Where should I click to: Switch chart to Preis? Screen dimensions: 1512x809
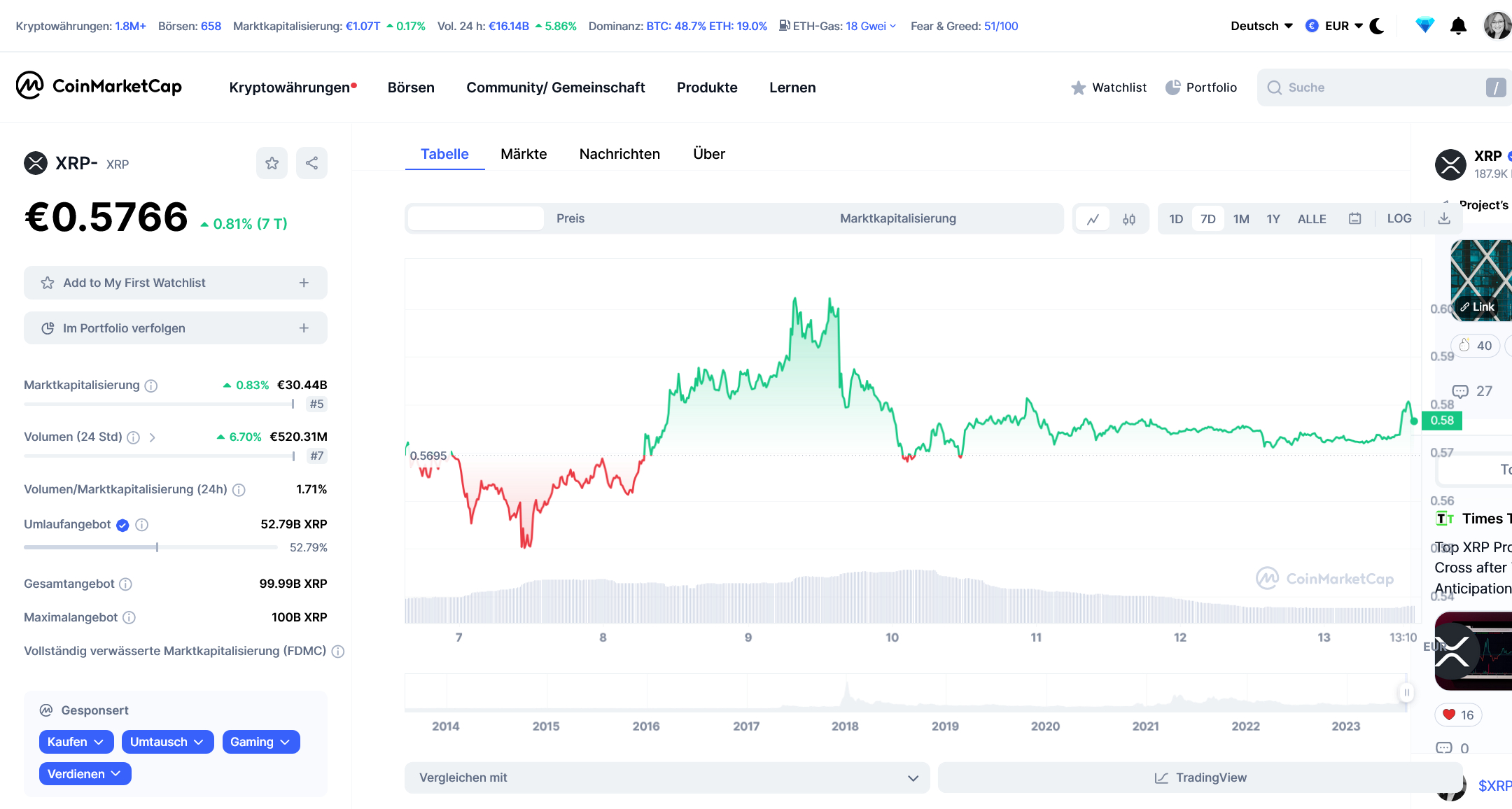pyautogui.click(x=570, y=218)
